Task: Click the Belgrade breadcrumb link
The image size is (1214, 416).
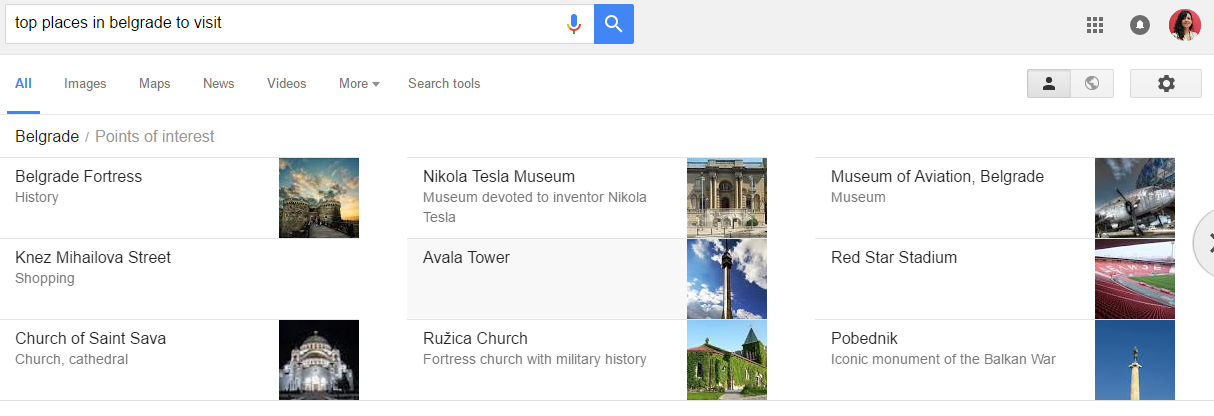Action: tap(47, 136)
